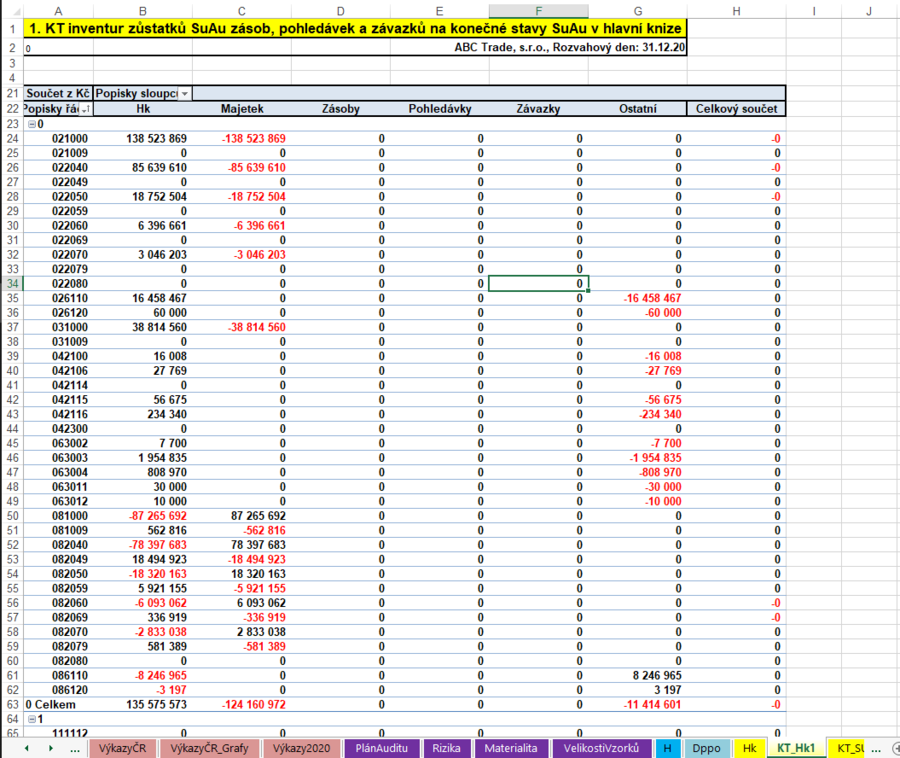This screenshot has height=758, width=900.
Task: Open Popisky sloupců filter dropdown
Action: [184, 93]
